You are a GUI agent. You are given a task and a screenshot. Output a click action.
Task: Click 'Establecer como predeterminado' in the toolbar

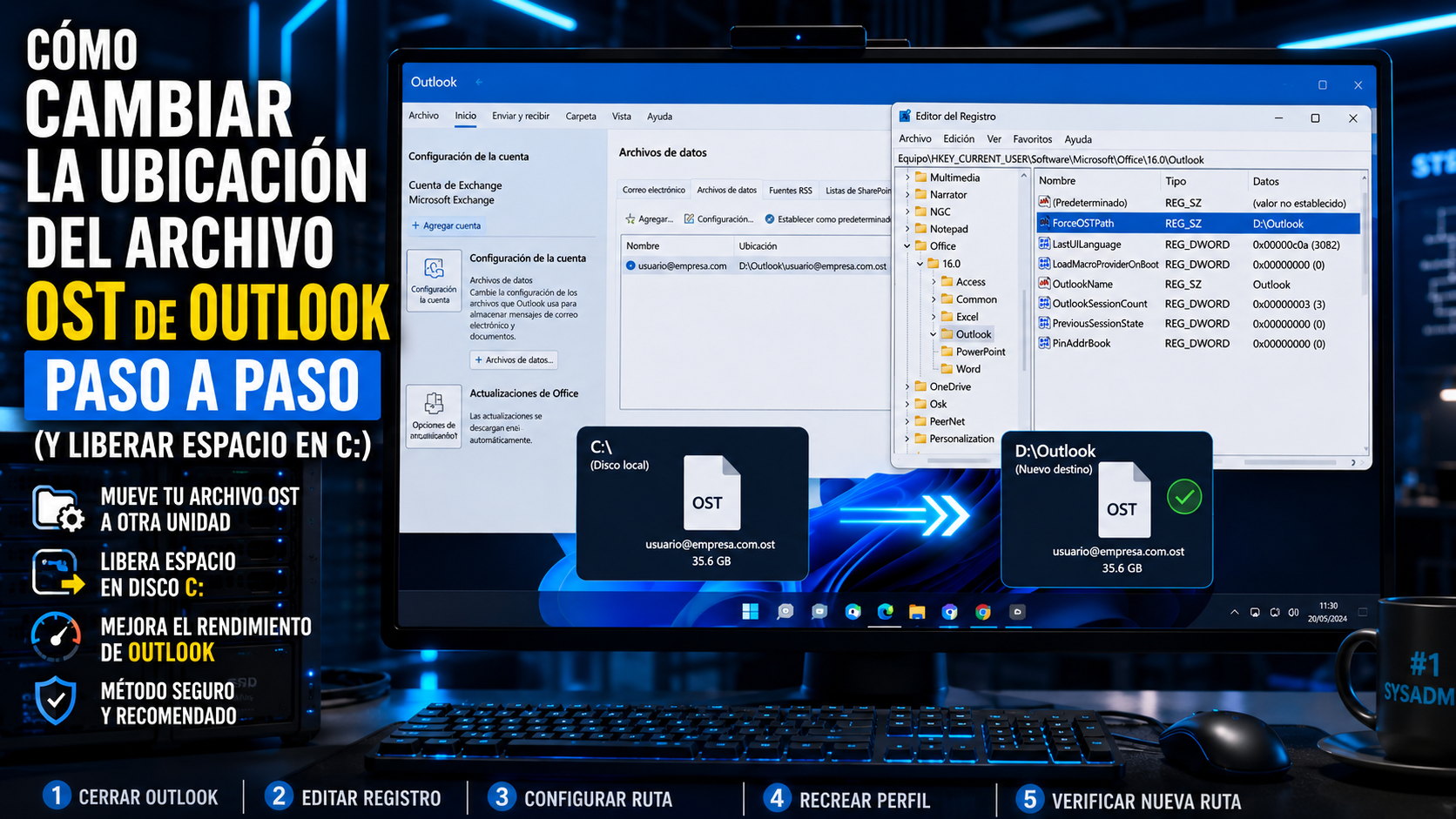(828, 219)
